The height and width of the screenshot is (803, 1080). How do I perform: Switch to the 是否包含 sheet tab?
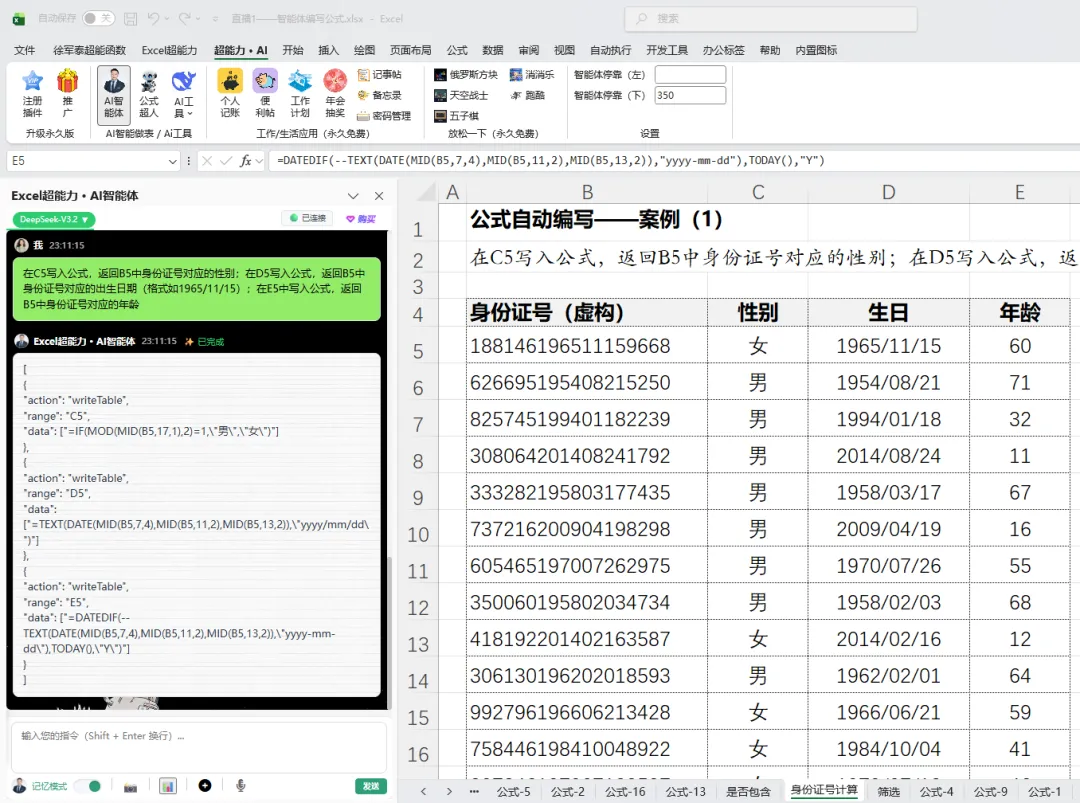[748, 791]
